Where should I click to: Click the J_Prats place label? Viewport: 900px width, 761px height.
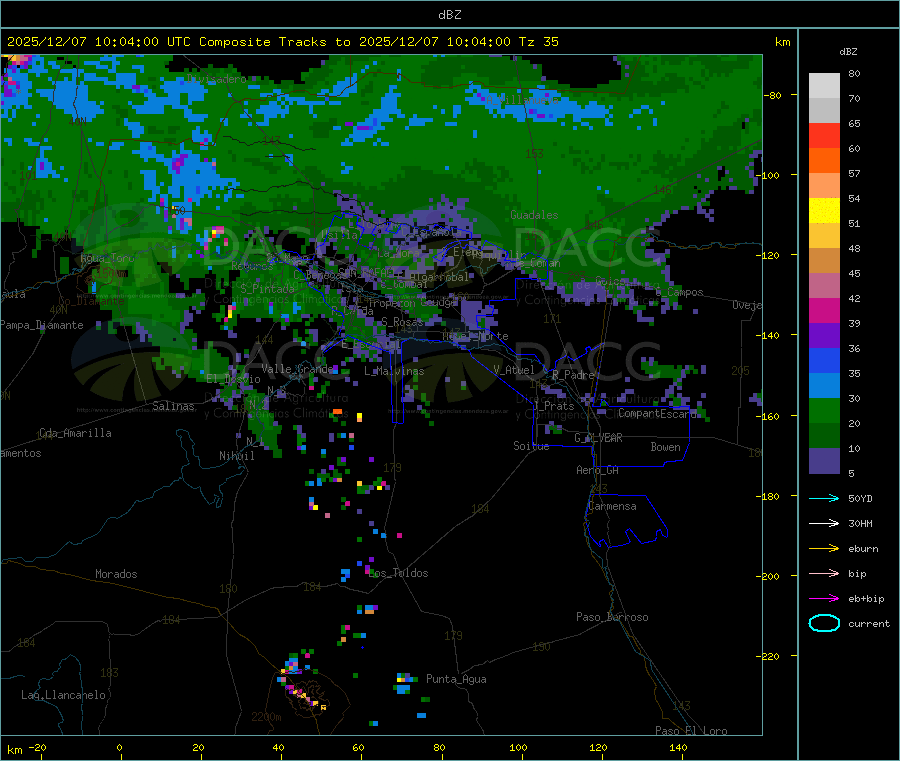(x=553, y=406)
